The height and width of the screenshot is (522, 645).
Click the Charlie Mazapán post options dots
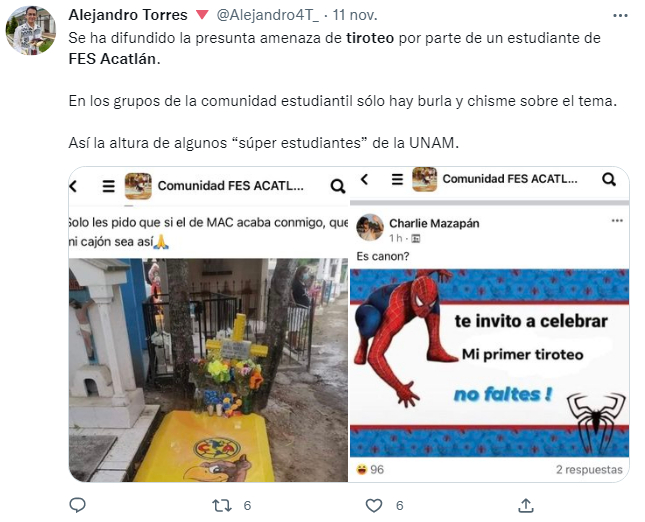pyautogui.click(x=617, y=220)
